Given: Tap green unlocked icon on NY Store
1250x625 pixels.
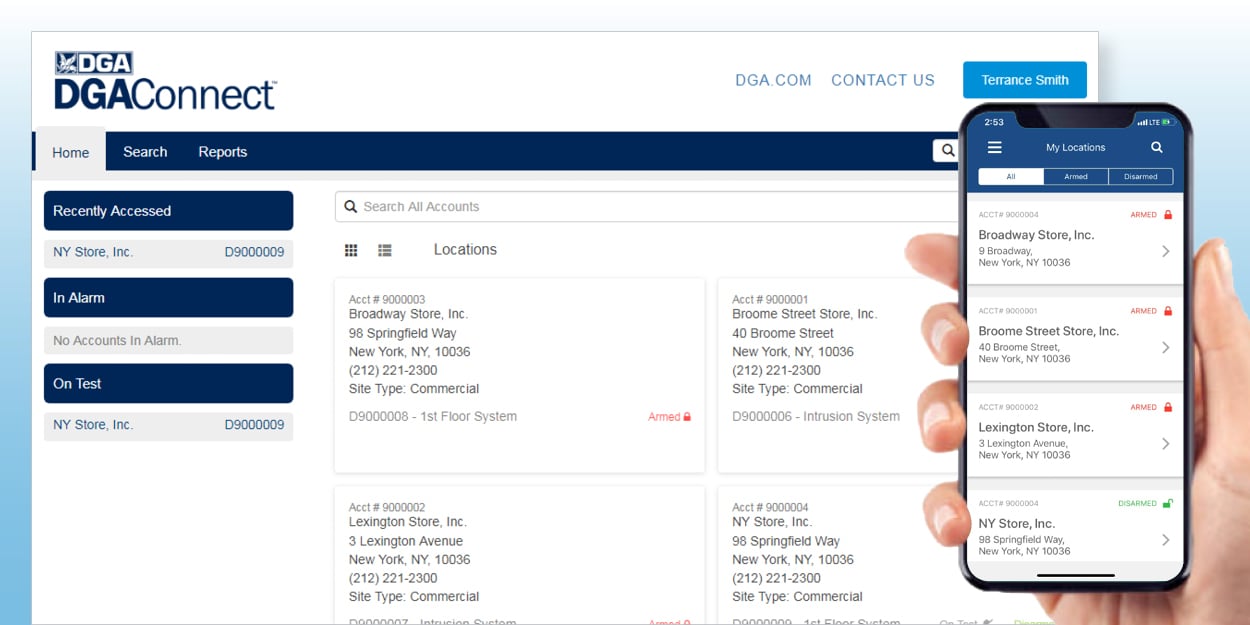Looking at the screenshot, I should click(1167, 504).
